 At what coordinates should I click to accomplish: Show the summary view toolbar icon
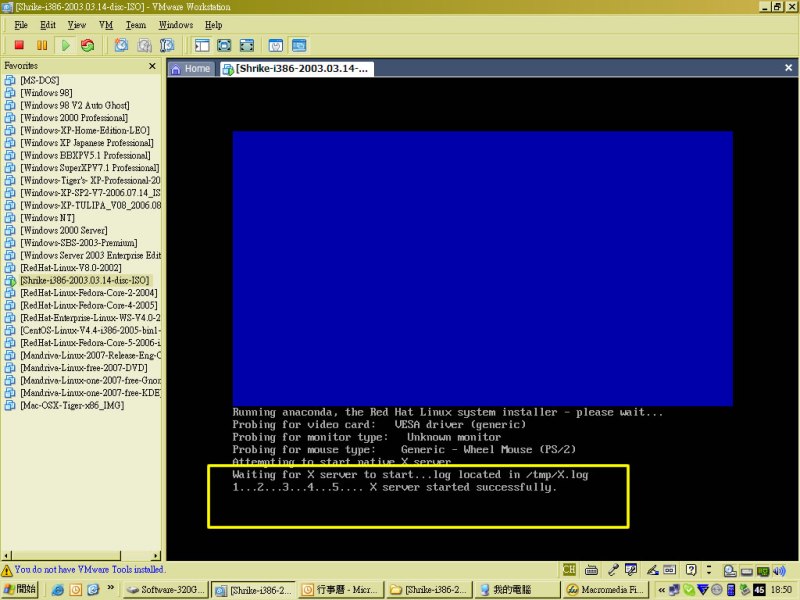coord(276,45)
